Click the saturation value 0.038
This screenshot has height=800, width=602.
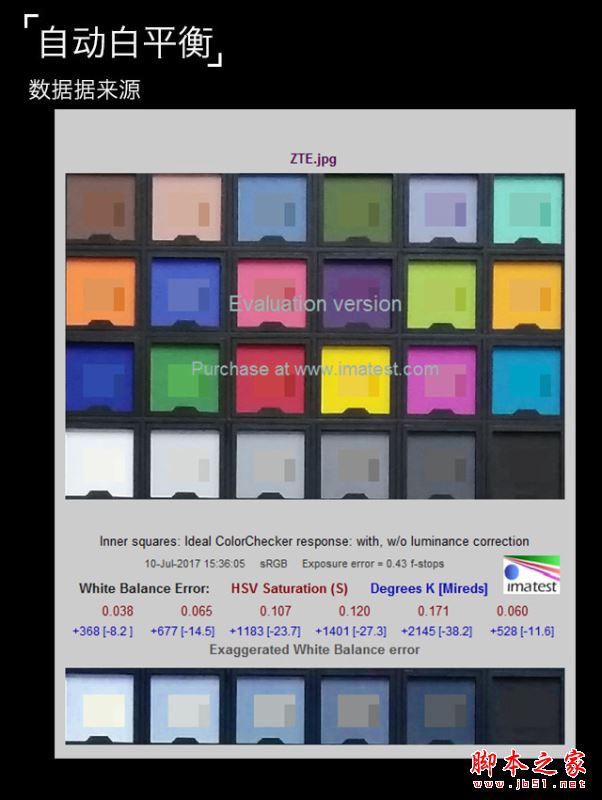point(117,611)
